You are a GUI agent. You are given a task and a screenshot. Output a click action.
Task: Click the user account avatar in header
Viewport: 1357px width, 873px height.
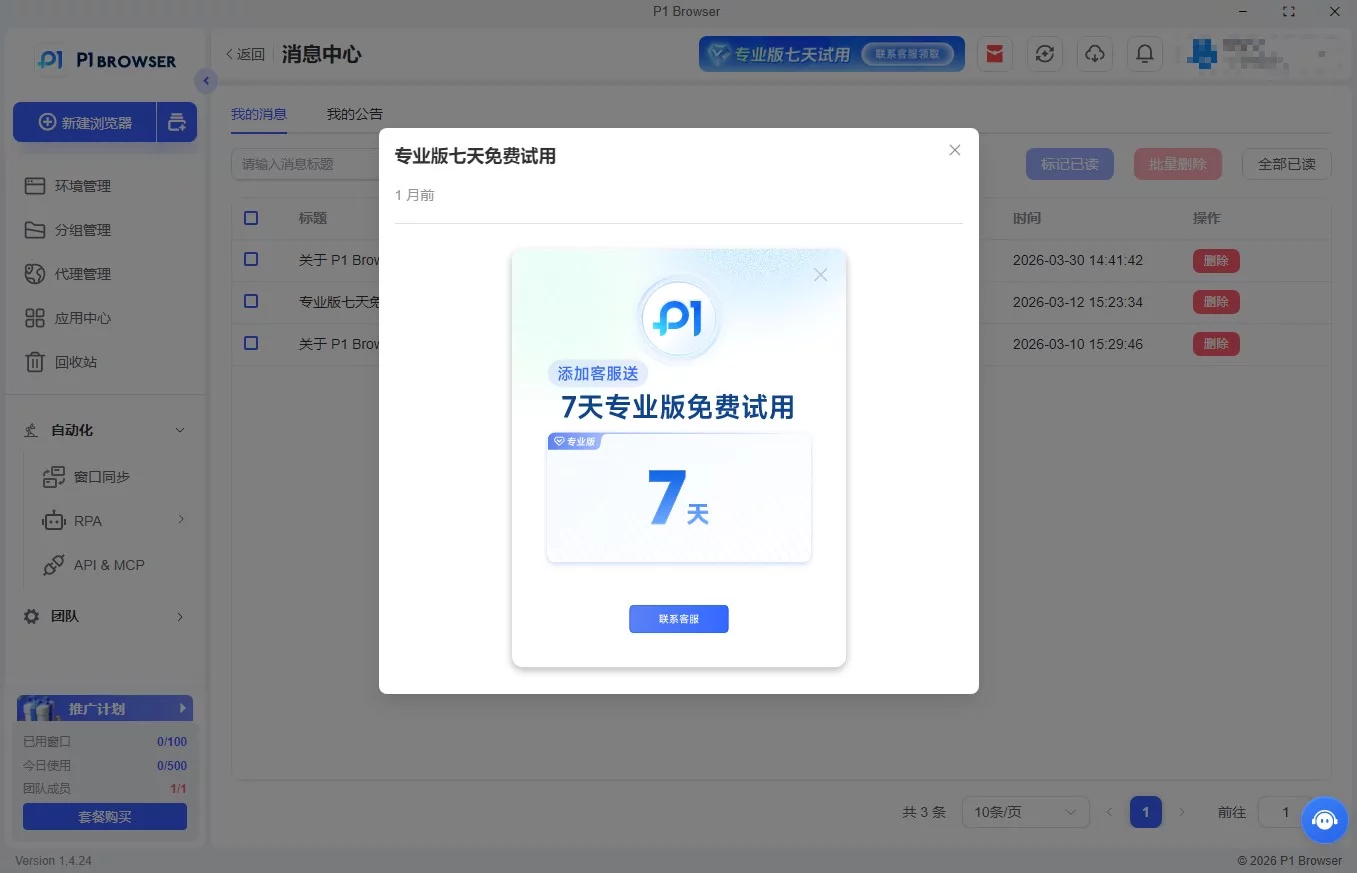(1200, 54)
